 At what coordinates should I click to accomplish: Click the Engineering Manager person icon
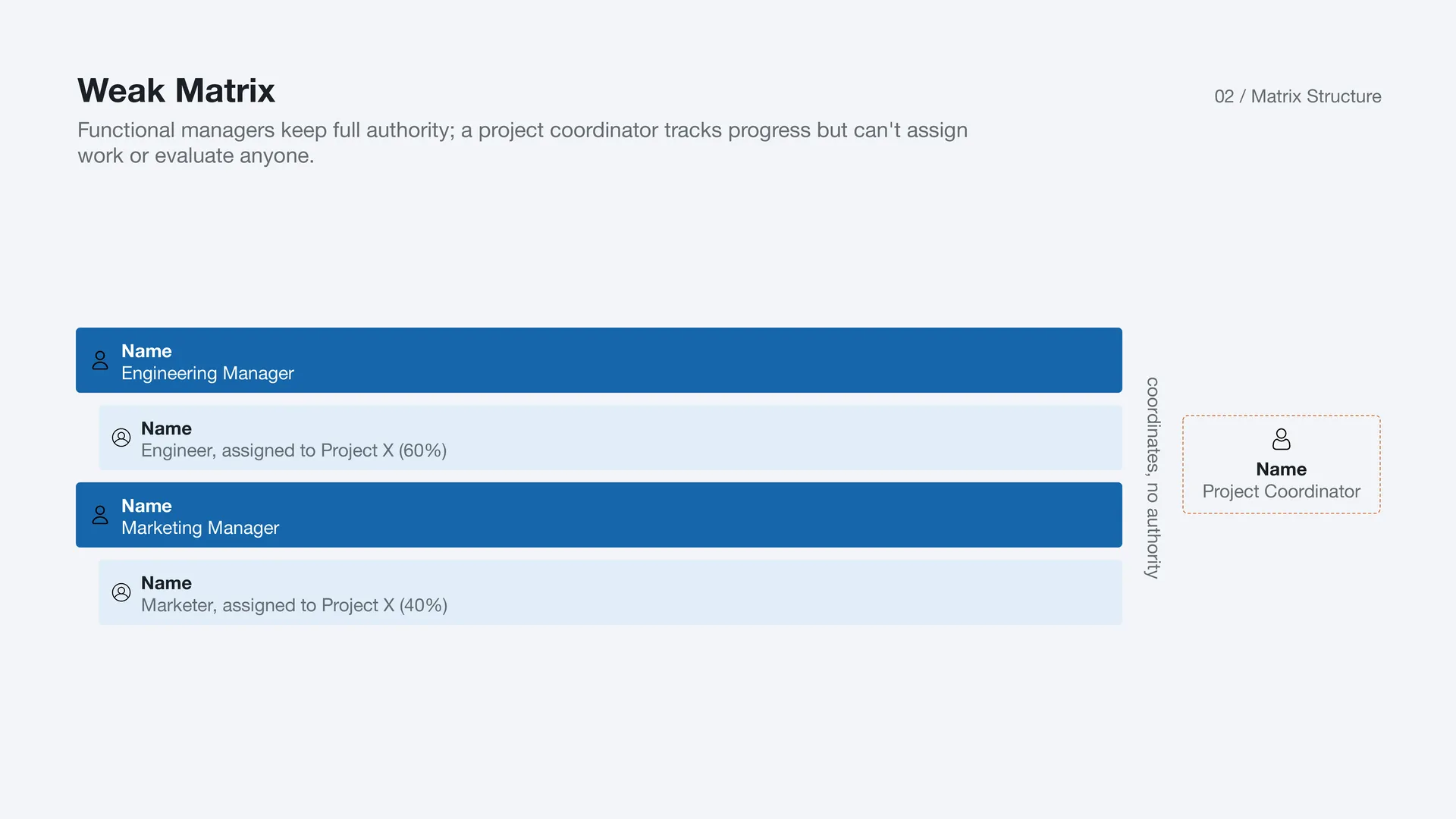(100, 360)
